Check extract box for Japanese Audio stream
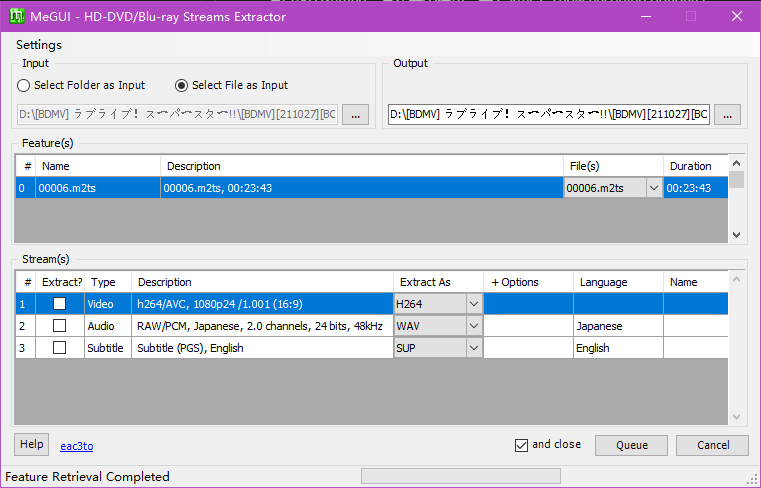This screenshot has height=488, width=761. (60, 326)
